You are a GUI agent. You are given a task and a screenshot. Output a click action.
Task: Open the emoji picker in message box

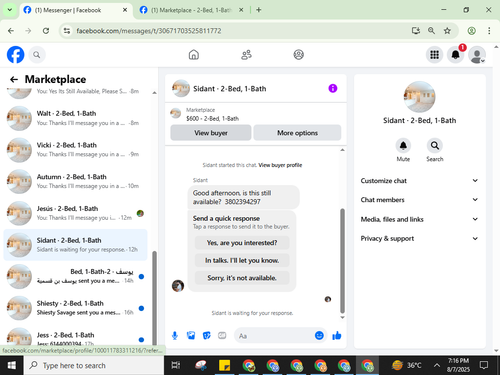[x=319, y=336]
